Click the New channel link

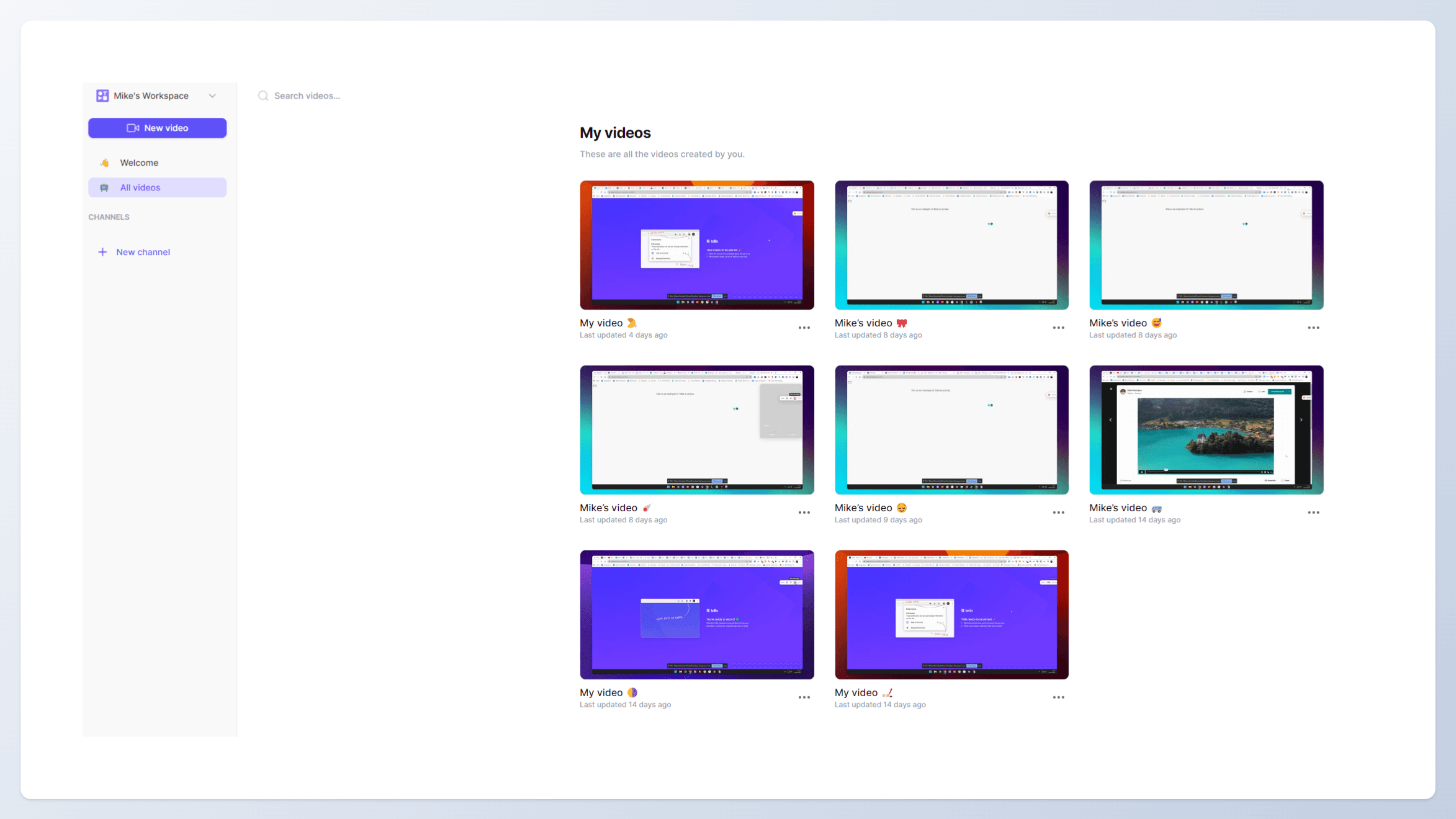[x=143, y=252]
